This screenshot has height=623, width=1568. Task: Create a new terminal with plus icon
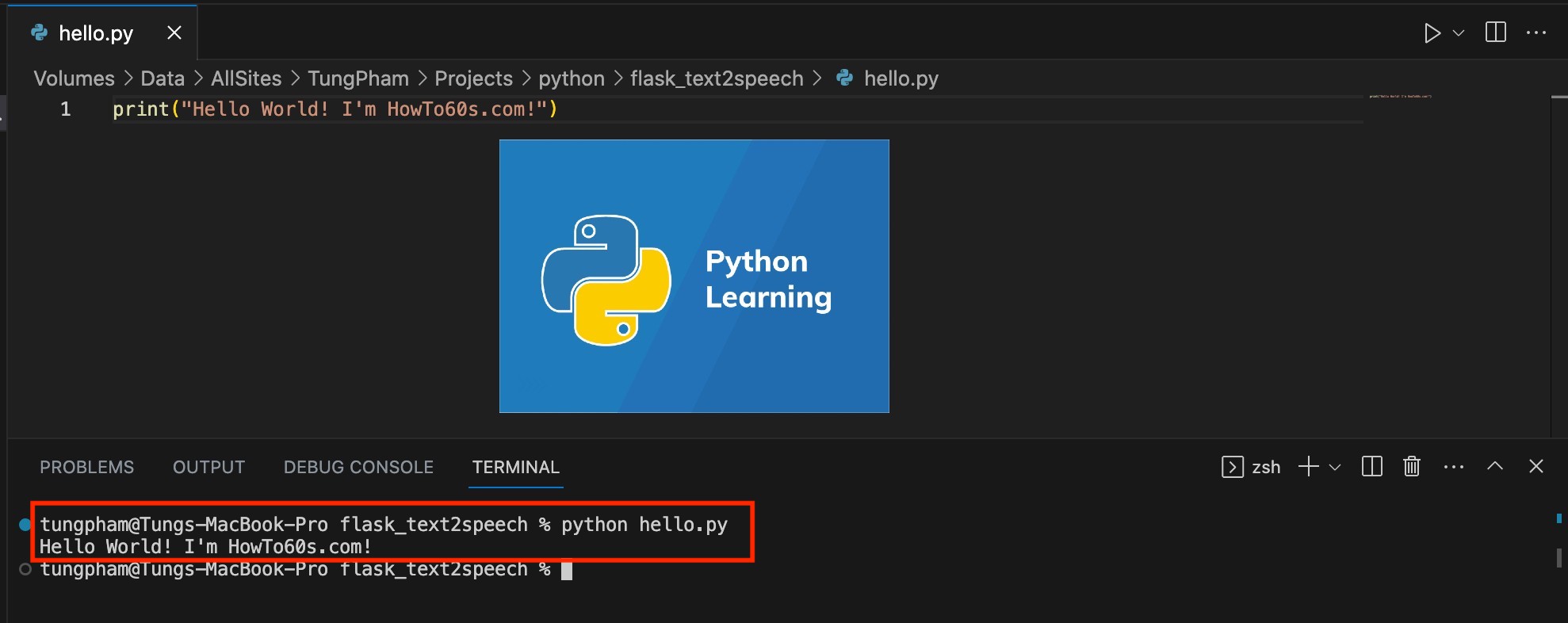[x=1309, y=466]
